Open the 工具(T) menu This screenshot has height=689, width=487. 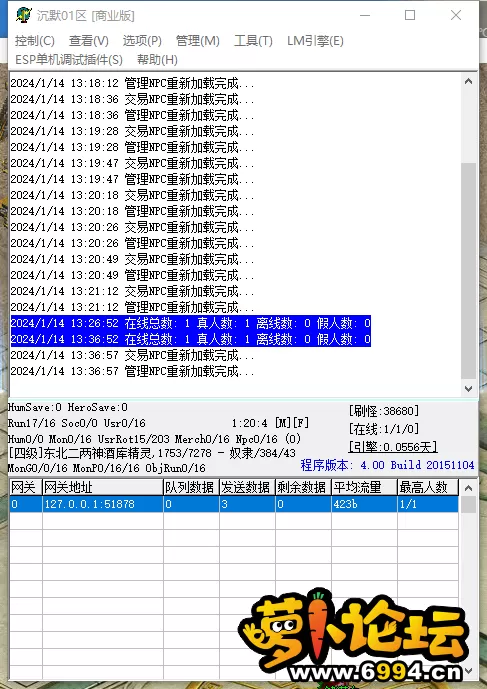pyautogui.click(x=253, y=41)
